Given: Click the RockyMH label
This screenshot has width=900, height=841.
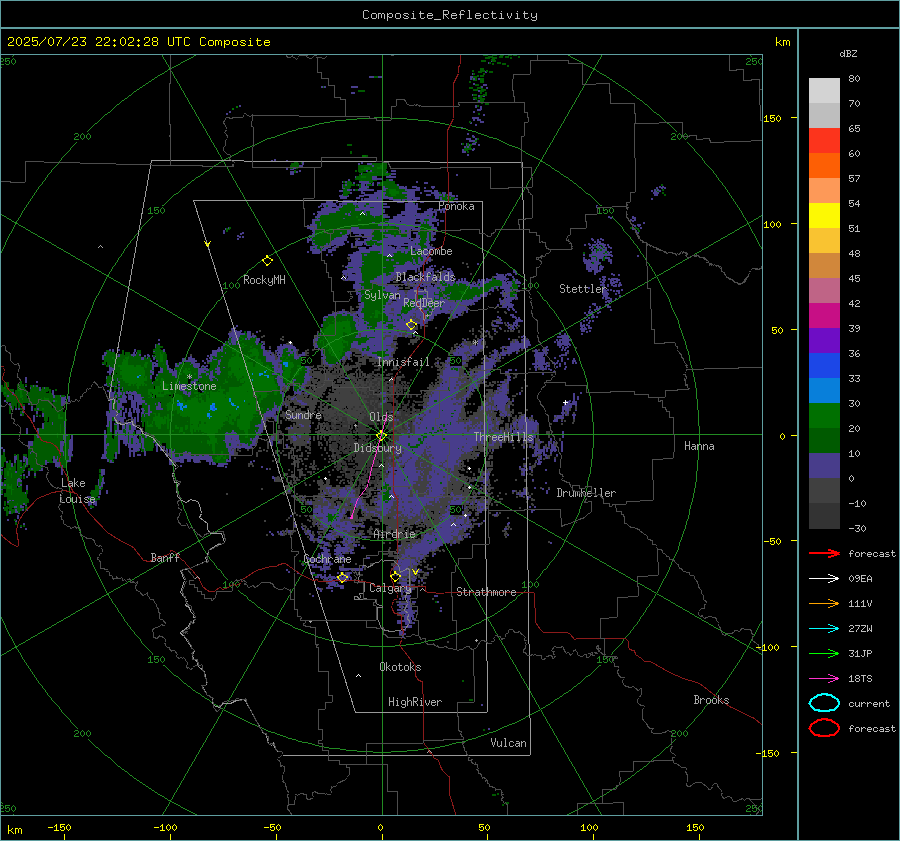Looking at the screenshot, I should tap(264, 280).
